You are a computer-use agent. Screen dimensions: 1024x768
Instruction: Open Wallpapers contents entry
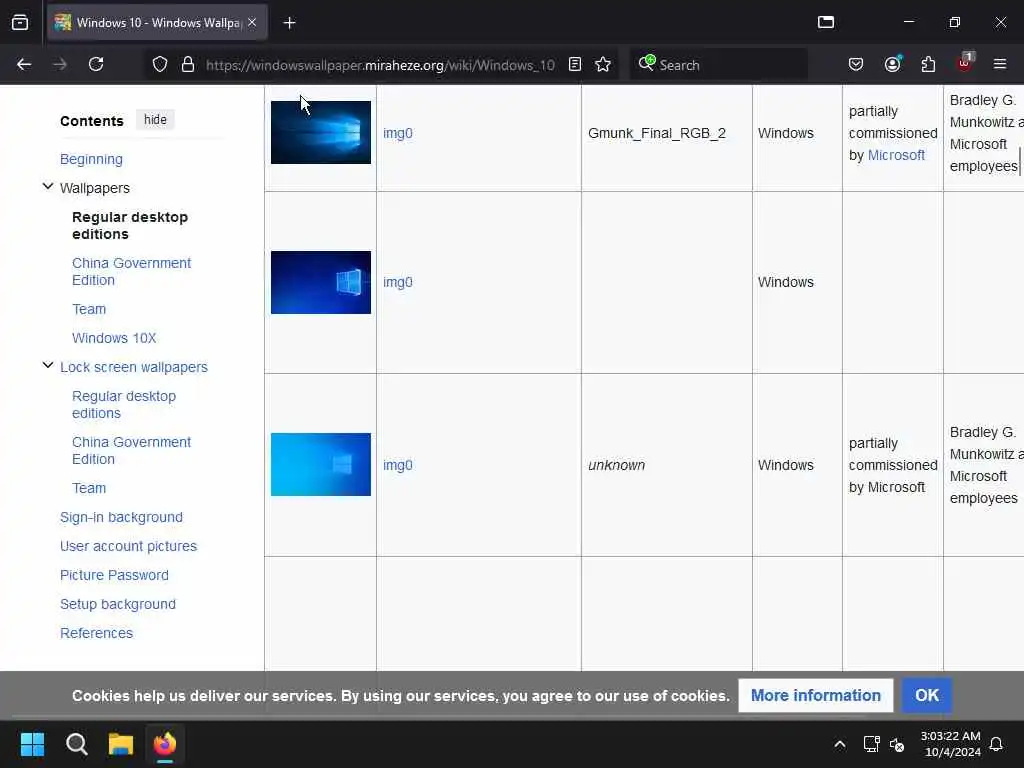coord(95,188)
